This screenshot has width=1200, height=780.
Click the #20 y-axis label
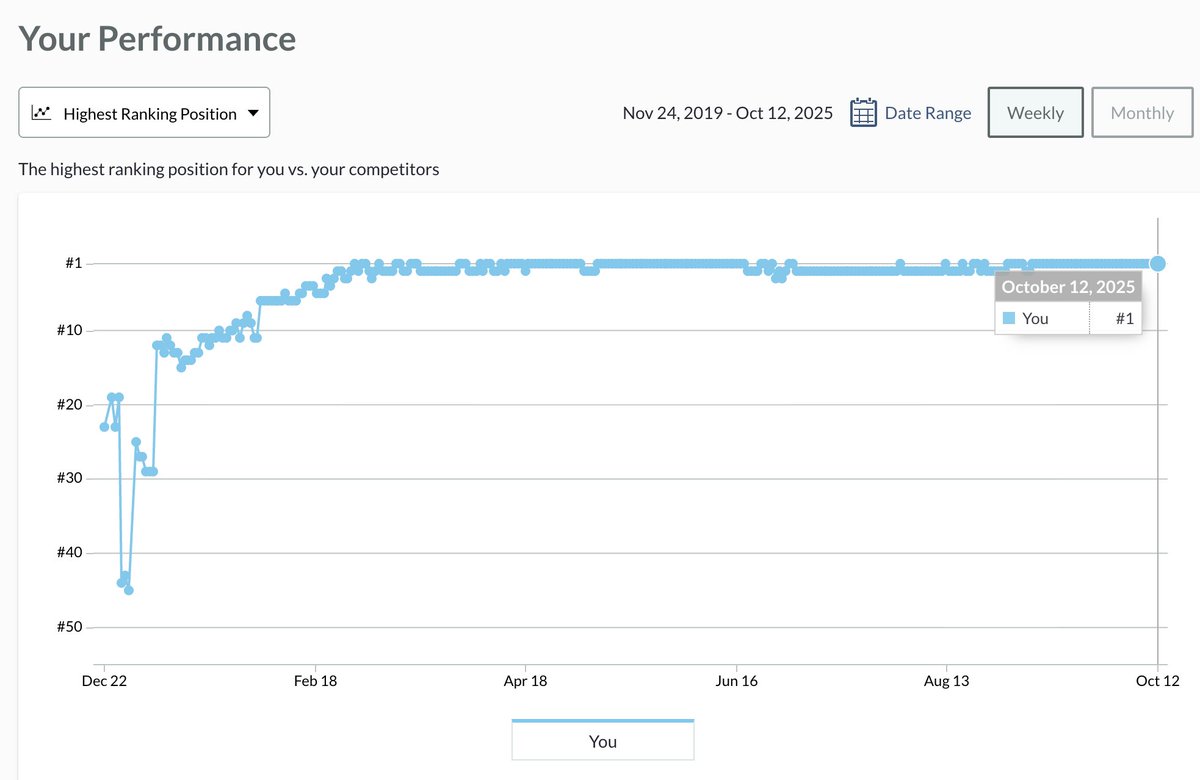(x=68, y=405)
